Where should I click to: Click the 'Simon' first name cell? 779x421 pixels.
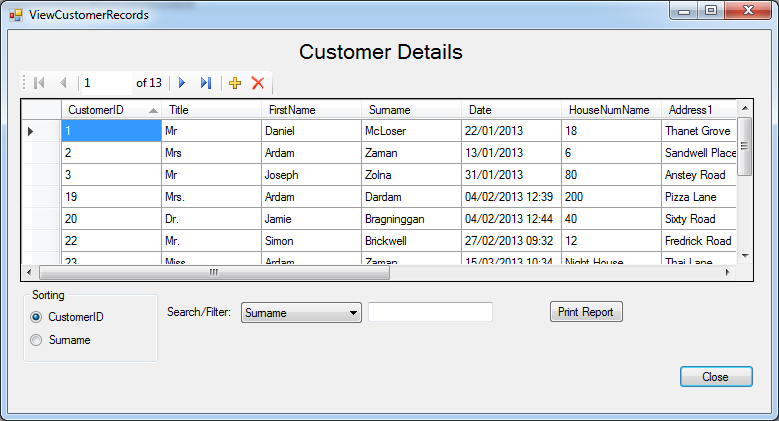(311, 241)
